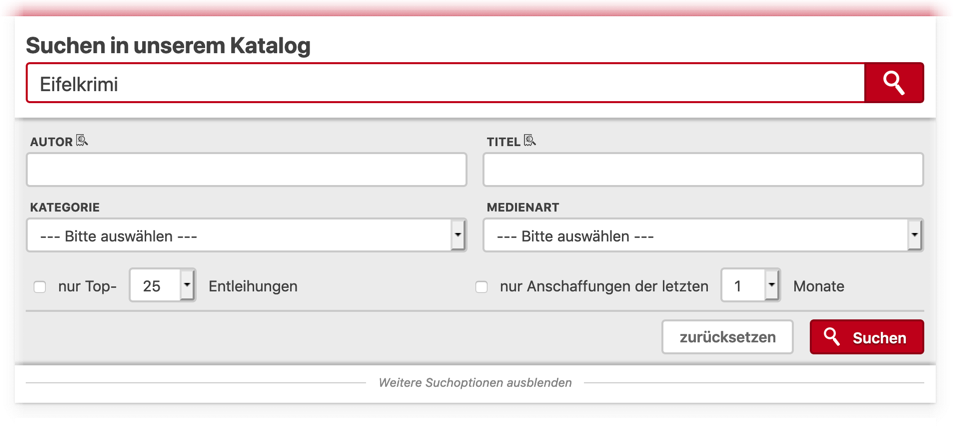953x428 pixels.
Task: Open the Kategorie dropdown
Action: coord(246,236)
